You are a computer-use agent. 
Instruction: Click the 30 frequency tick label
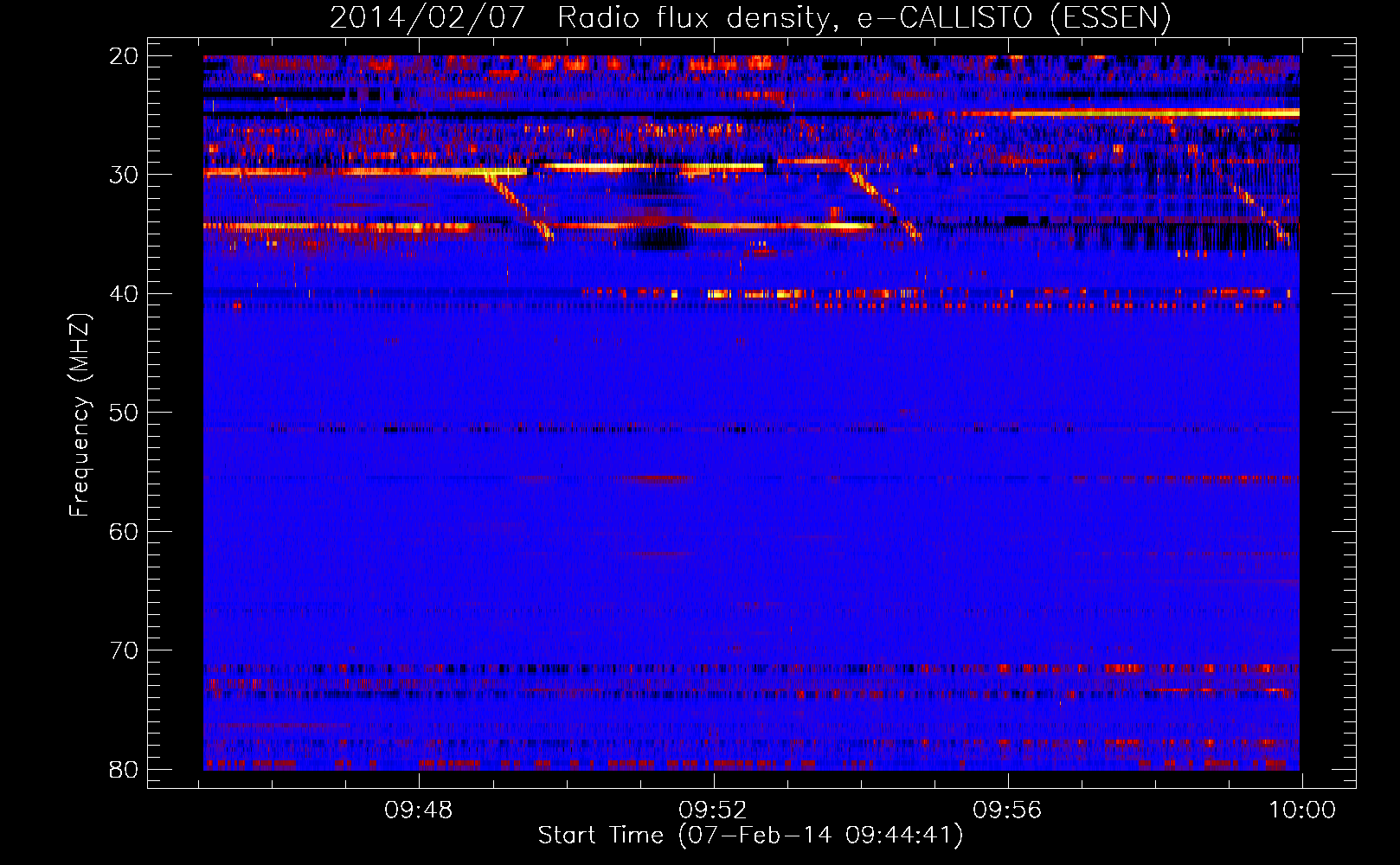(124, 175)
